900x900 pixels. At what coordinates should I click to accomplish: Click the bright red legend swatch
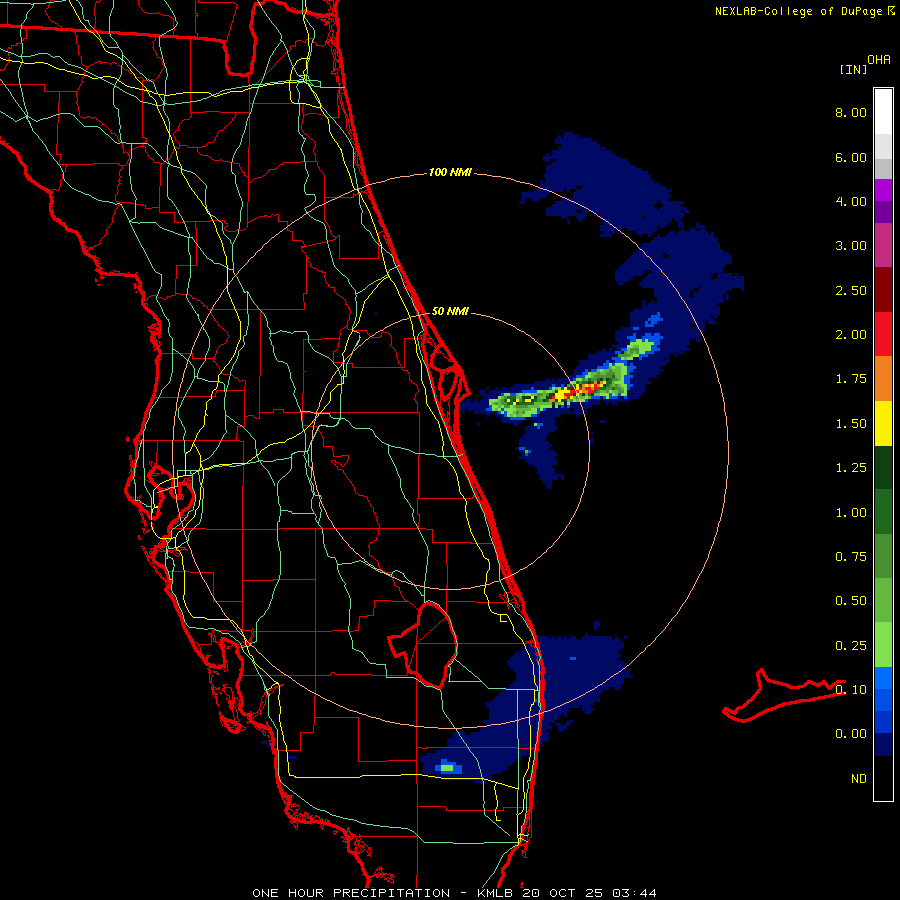coord(883,334)
